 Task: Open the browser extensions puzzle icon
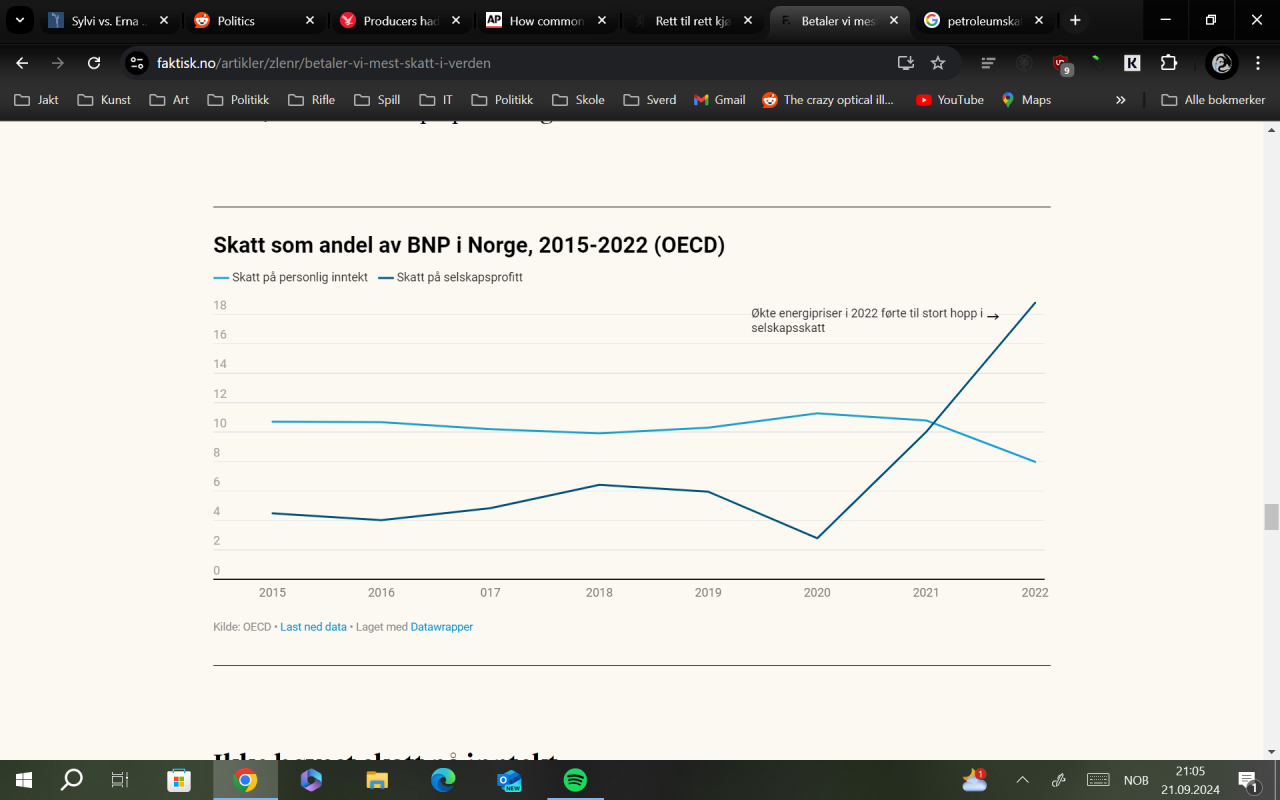pos(1168,62)
